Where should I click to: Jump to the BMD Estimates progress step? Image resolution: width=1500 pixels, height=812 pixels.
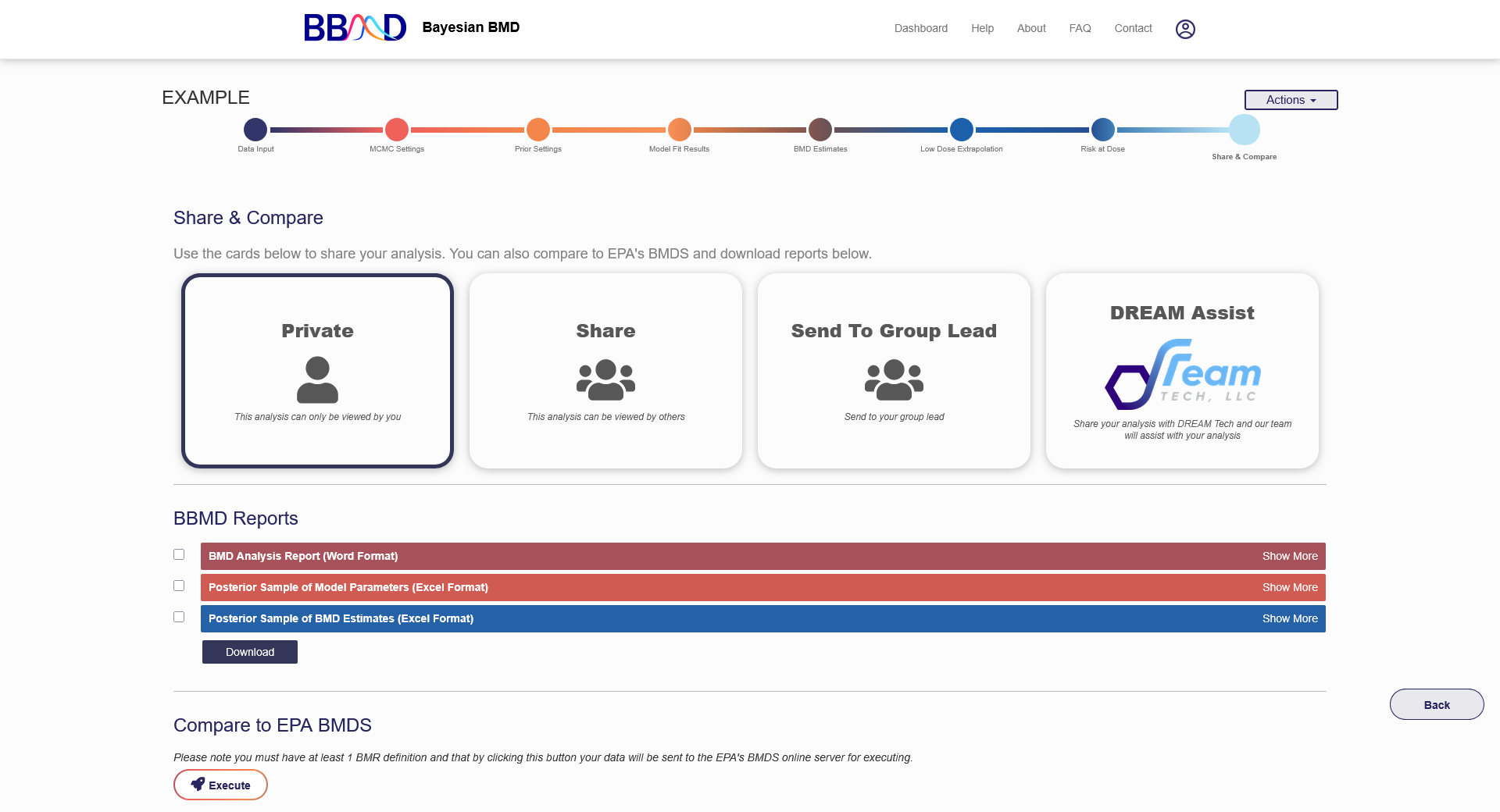point(820,130)
